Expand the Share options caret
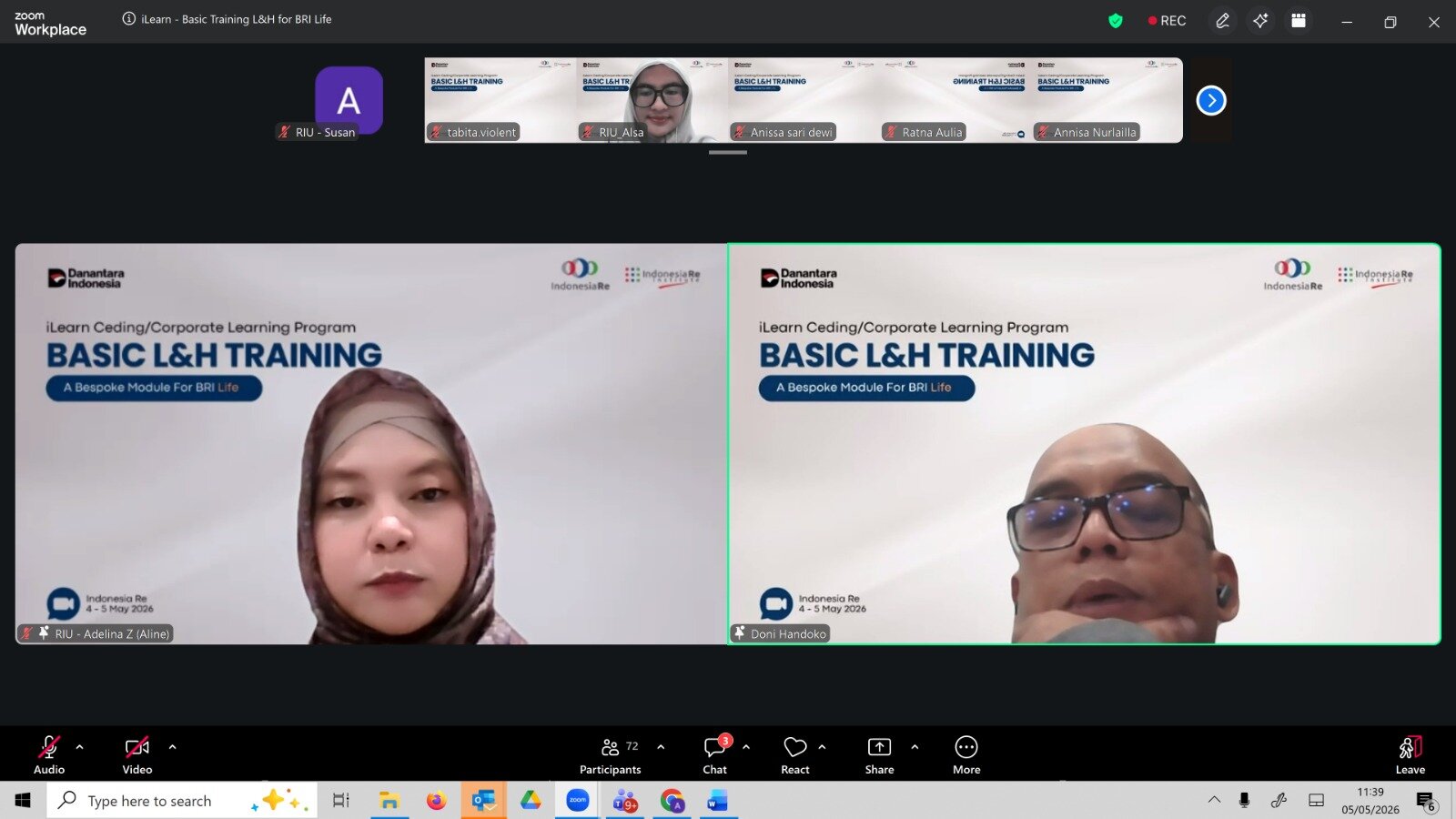1456x819 pixels. click(x=915, y=747)
